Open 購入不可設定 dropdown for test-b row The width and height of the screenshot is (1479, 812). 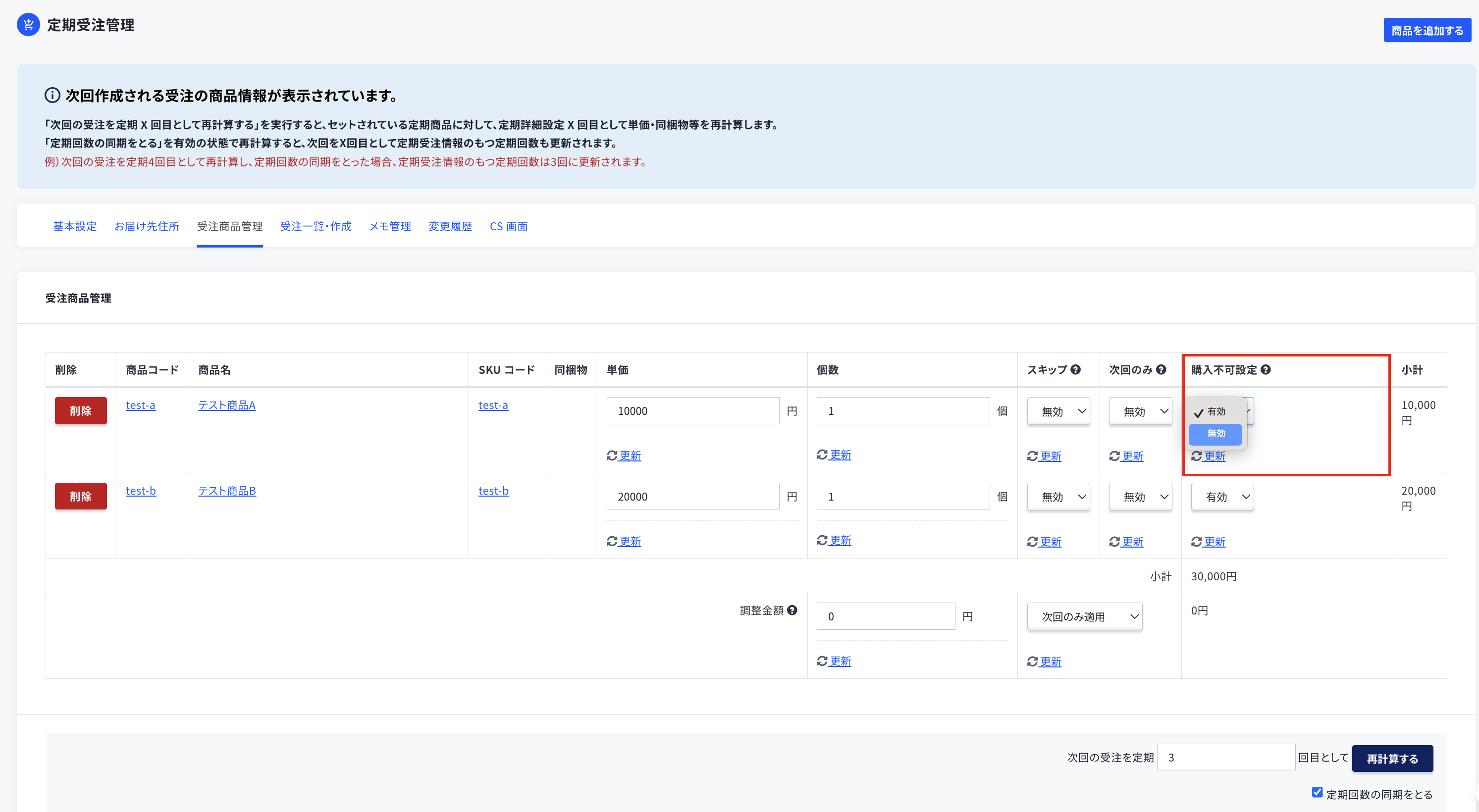click(1223, 497)
